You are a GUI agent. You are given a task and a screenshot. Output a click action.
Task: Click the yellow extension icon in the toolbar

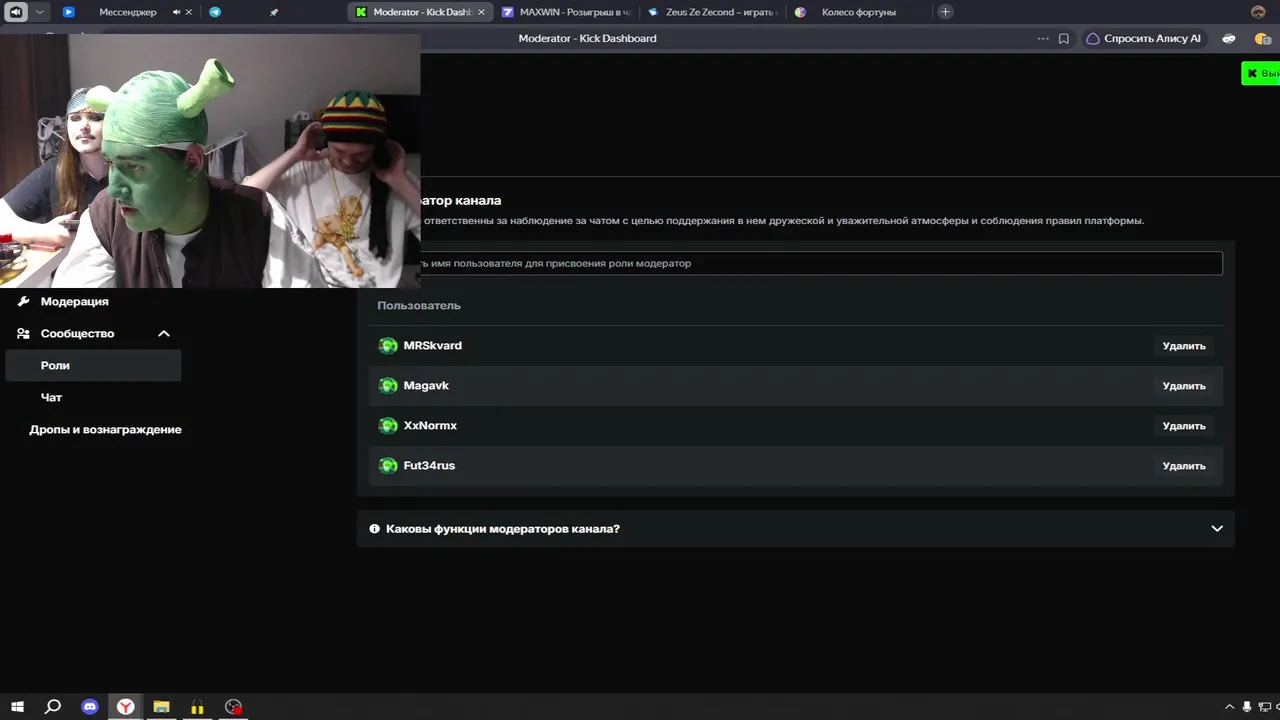[1262, 38]
